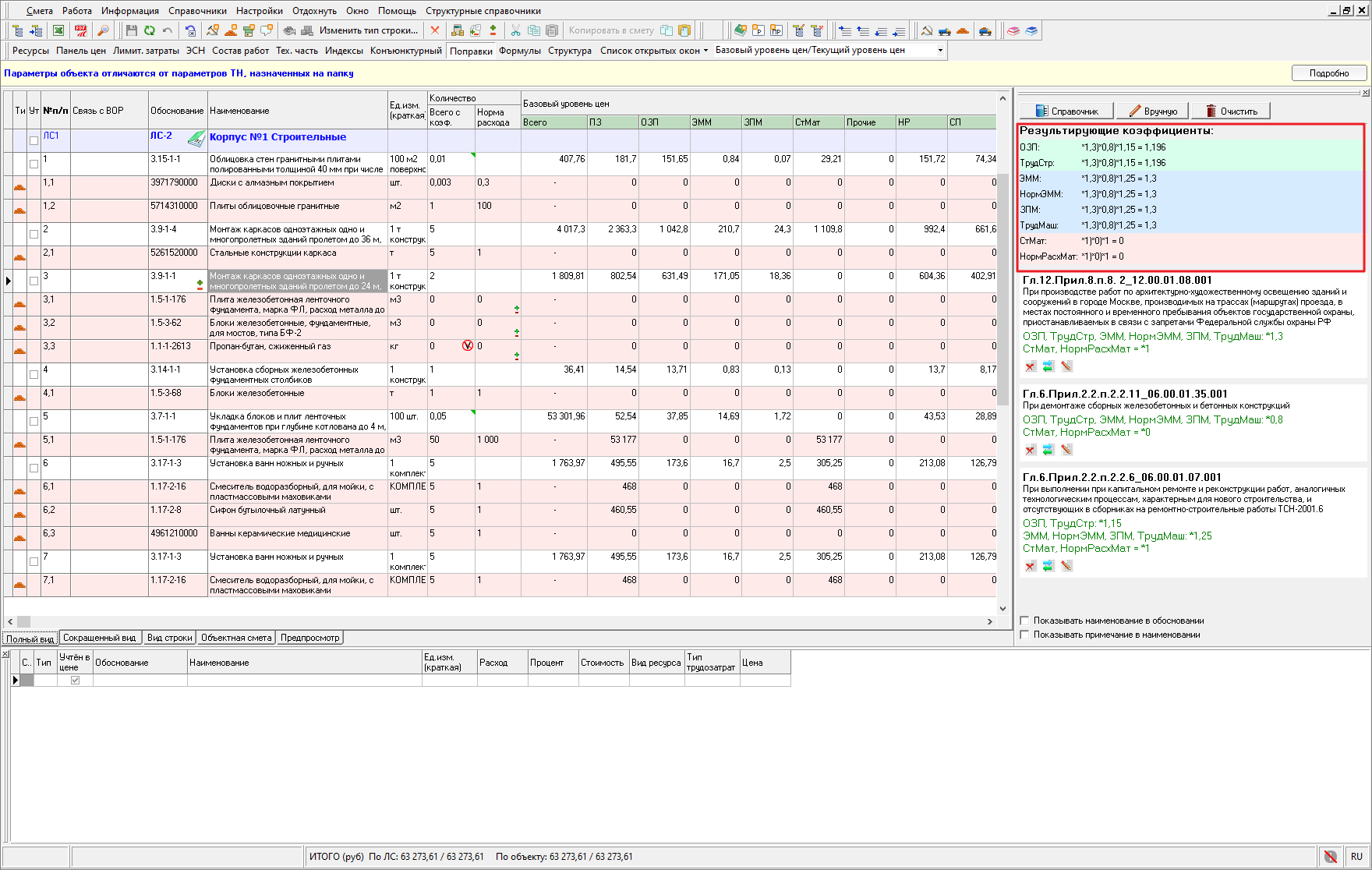1372x870 pixels.
Task: Click the pink stacked books icon
Action: pyautogui.click(x=1013, y=30)
